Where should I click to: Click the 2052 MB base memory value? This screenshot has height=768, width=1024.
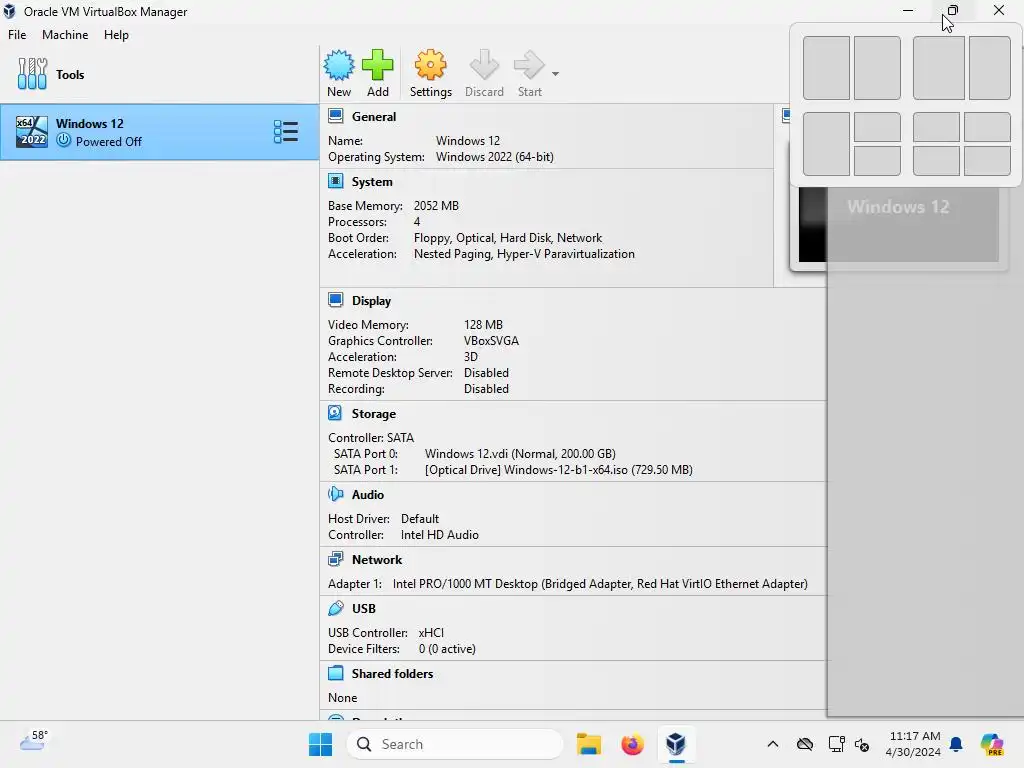coord(436,206)
